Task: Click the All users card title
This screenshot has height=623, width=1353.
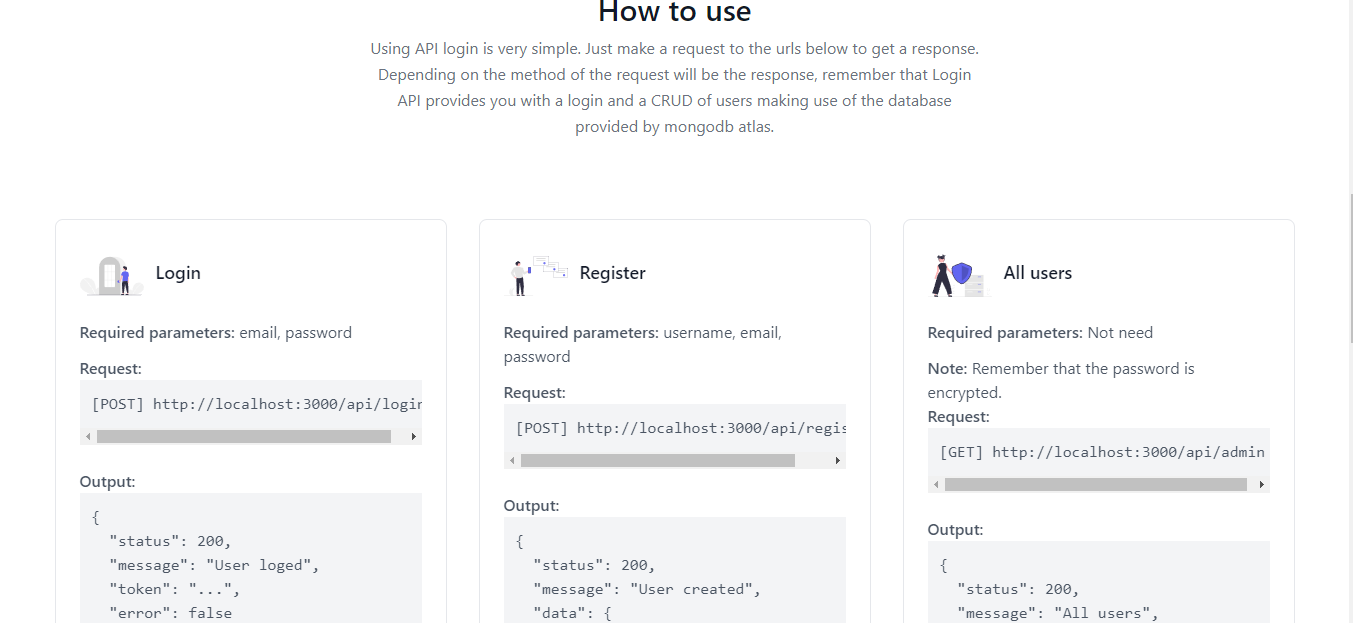Action: [x=1038, y=273]
